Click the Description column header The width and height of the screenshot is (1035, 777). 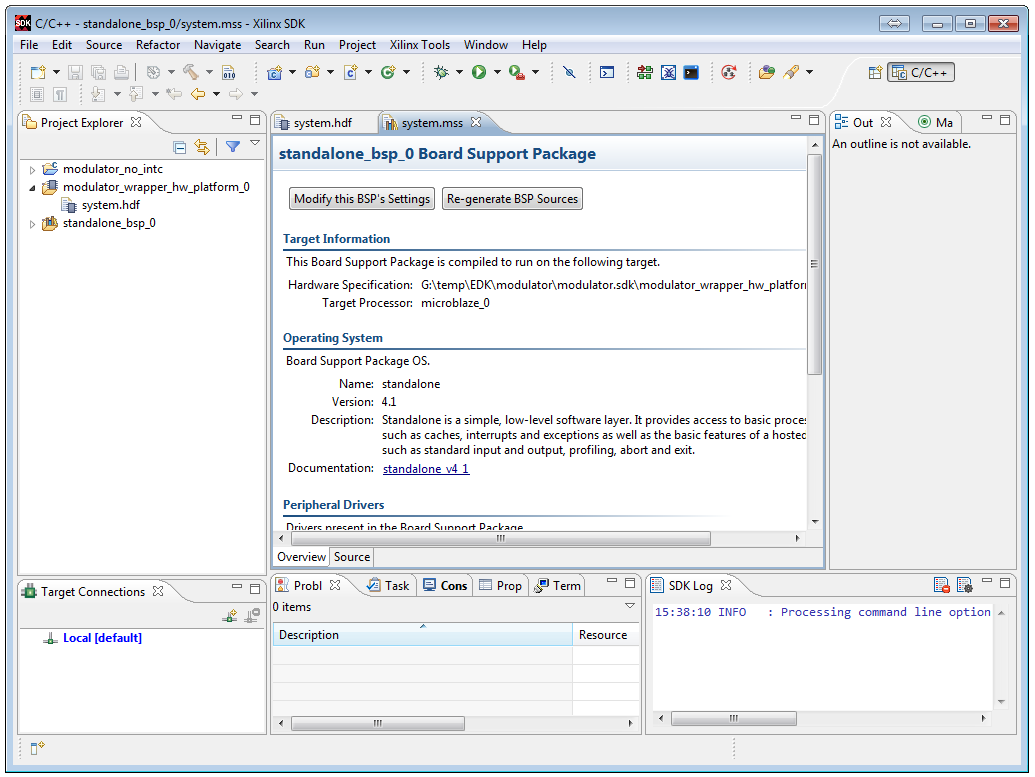tap(422, 635)
